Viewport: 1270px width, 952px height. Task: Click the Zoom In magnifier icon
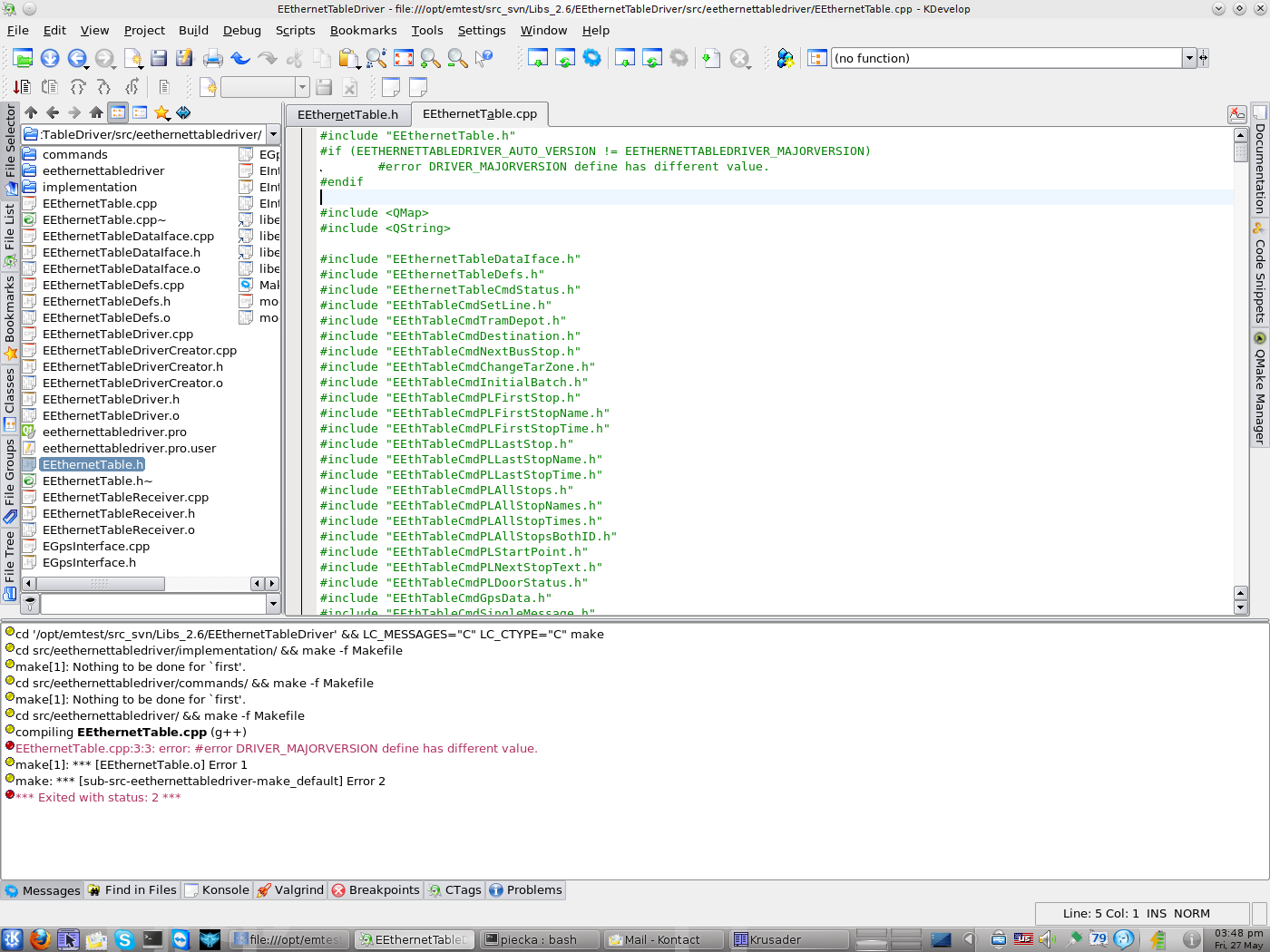tap(431, 59)
